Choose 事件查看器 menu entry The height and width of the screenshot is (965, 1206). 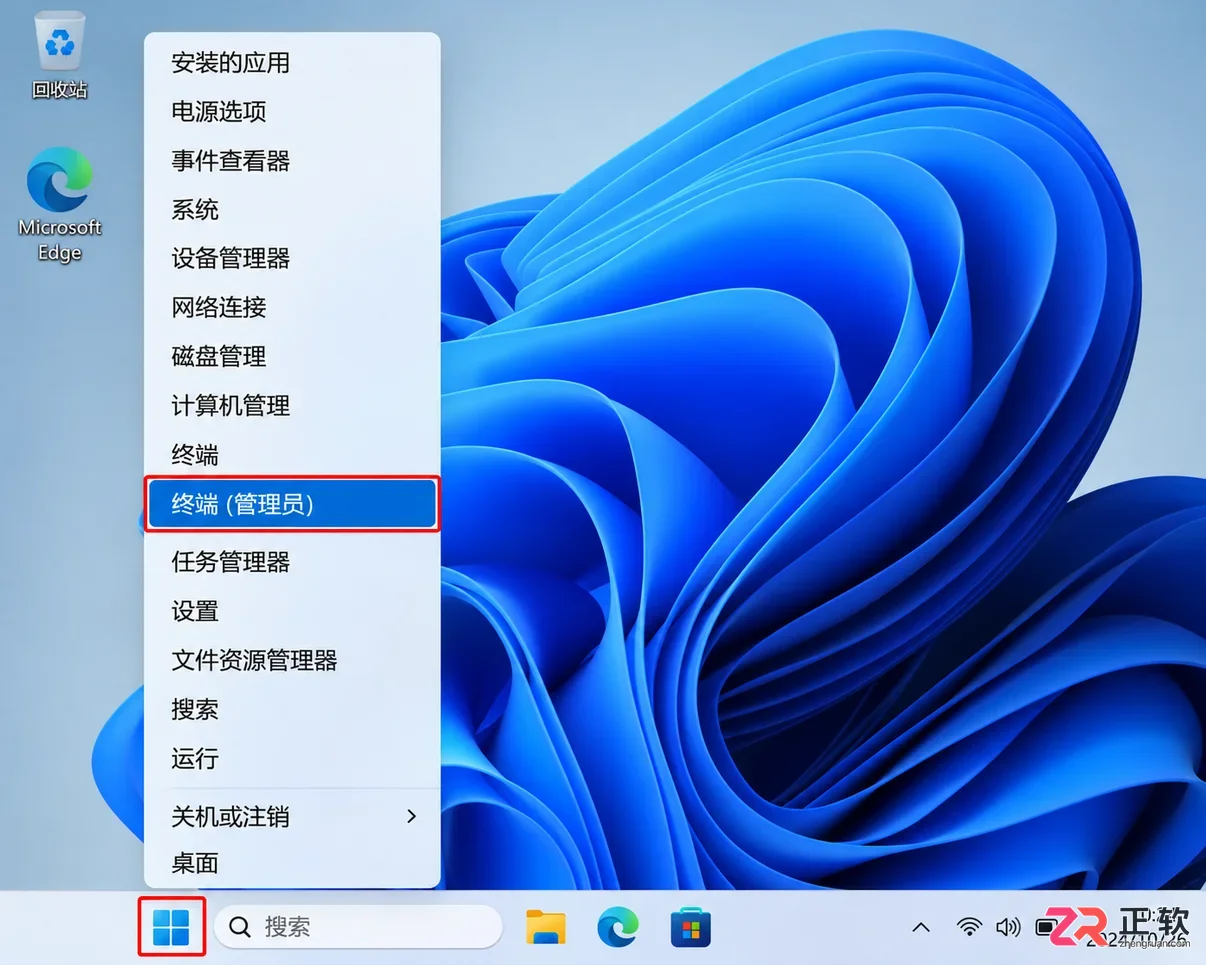pos(292,161)
